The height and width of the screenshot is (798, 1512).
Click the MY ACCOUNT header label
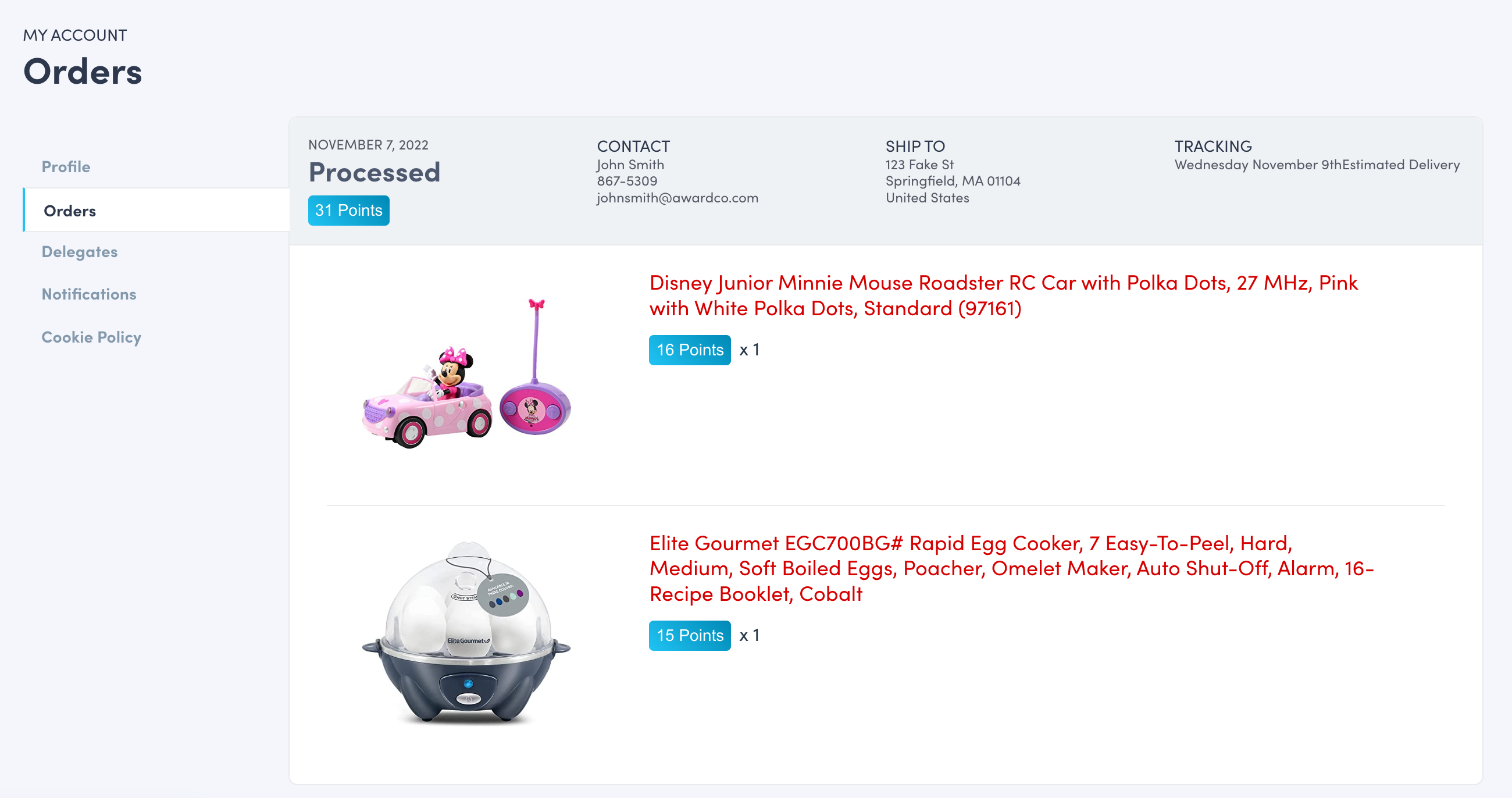74,35
